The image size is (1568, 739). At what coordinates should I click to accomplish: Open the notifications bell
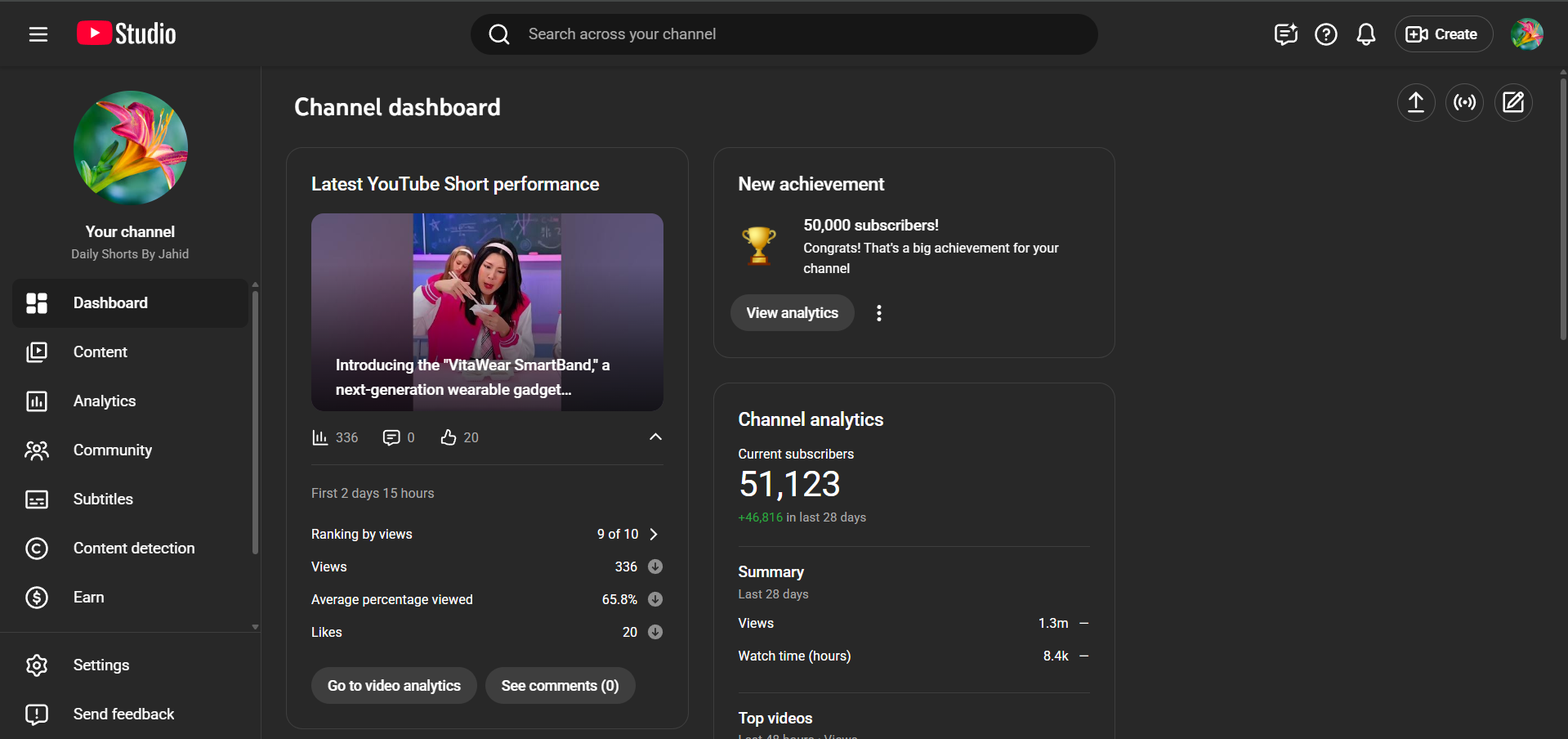[x=1365, y=34]
